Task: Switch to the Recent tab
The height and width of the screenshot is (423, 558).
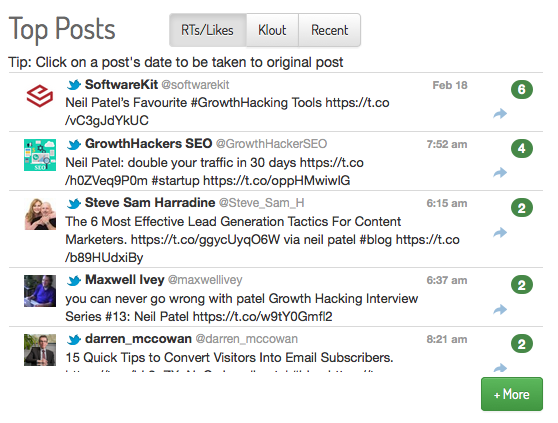Action: [x=330, y=30]
